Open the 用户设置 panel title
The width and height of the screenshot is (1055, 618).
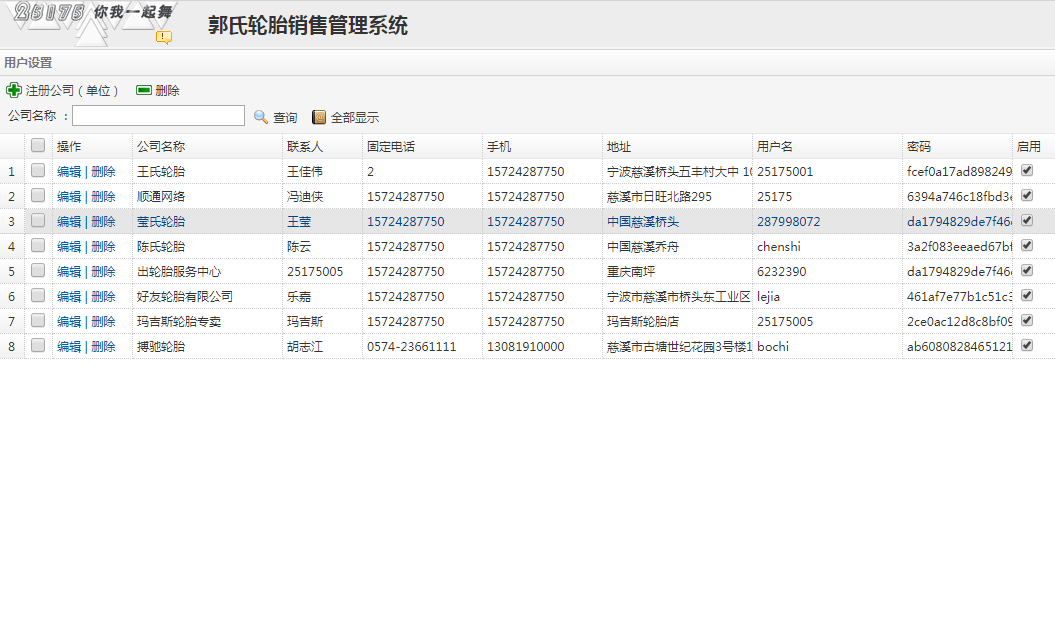[28, 63]
